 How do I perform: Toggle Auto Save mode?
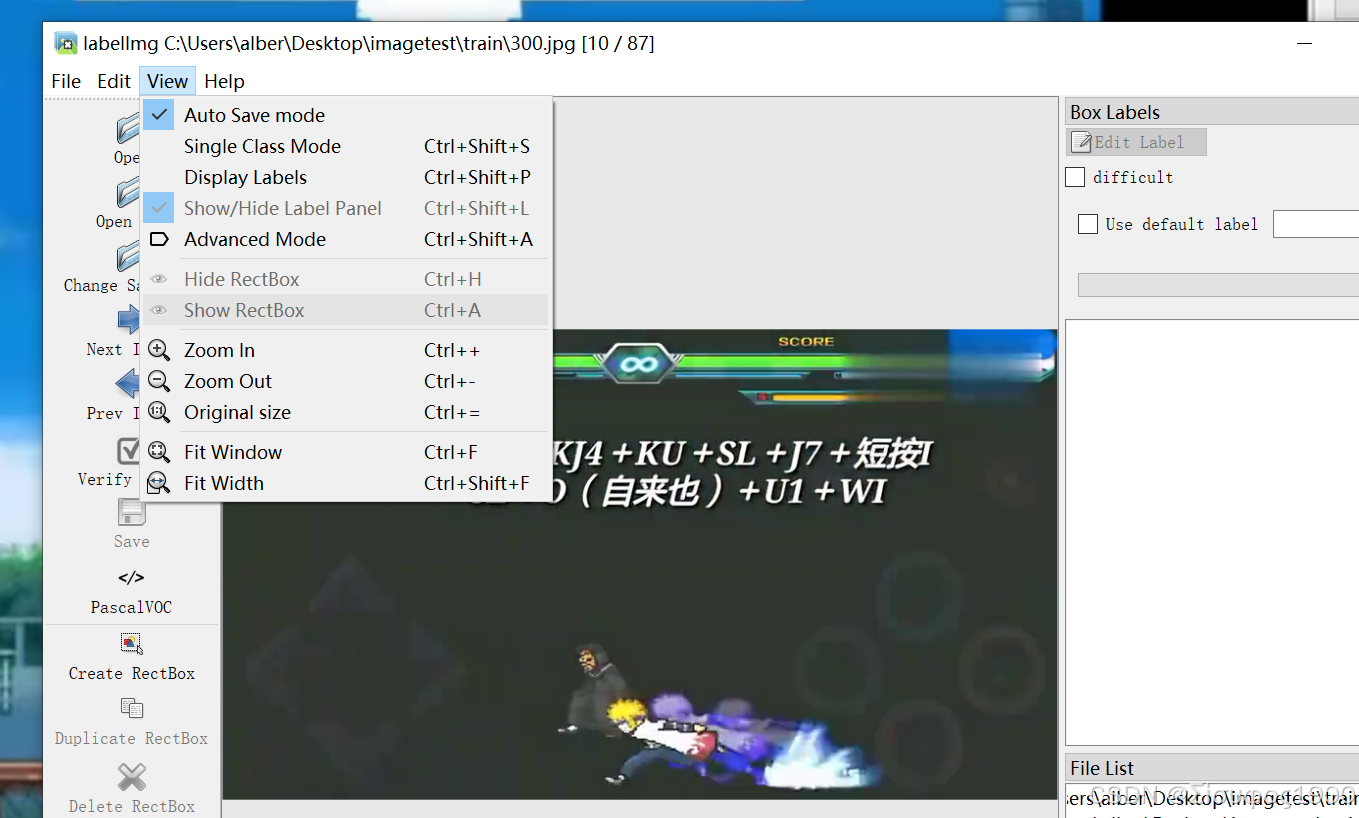[346, 115]
